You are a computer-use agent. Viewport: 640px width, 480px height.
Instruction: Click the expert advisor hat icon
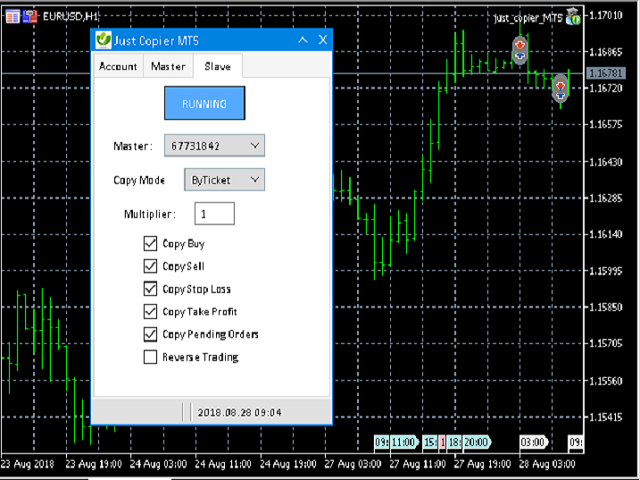coord(573,16)
